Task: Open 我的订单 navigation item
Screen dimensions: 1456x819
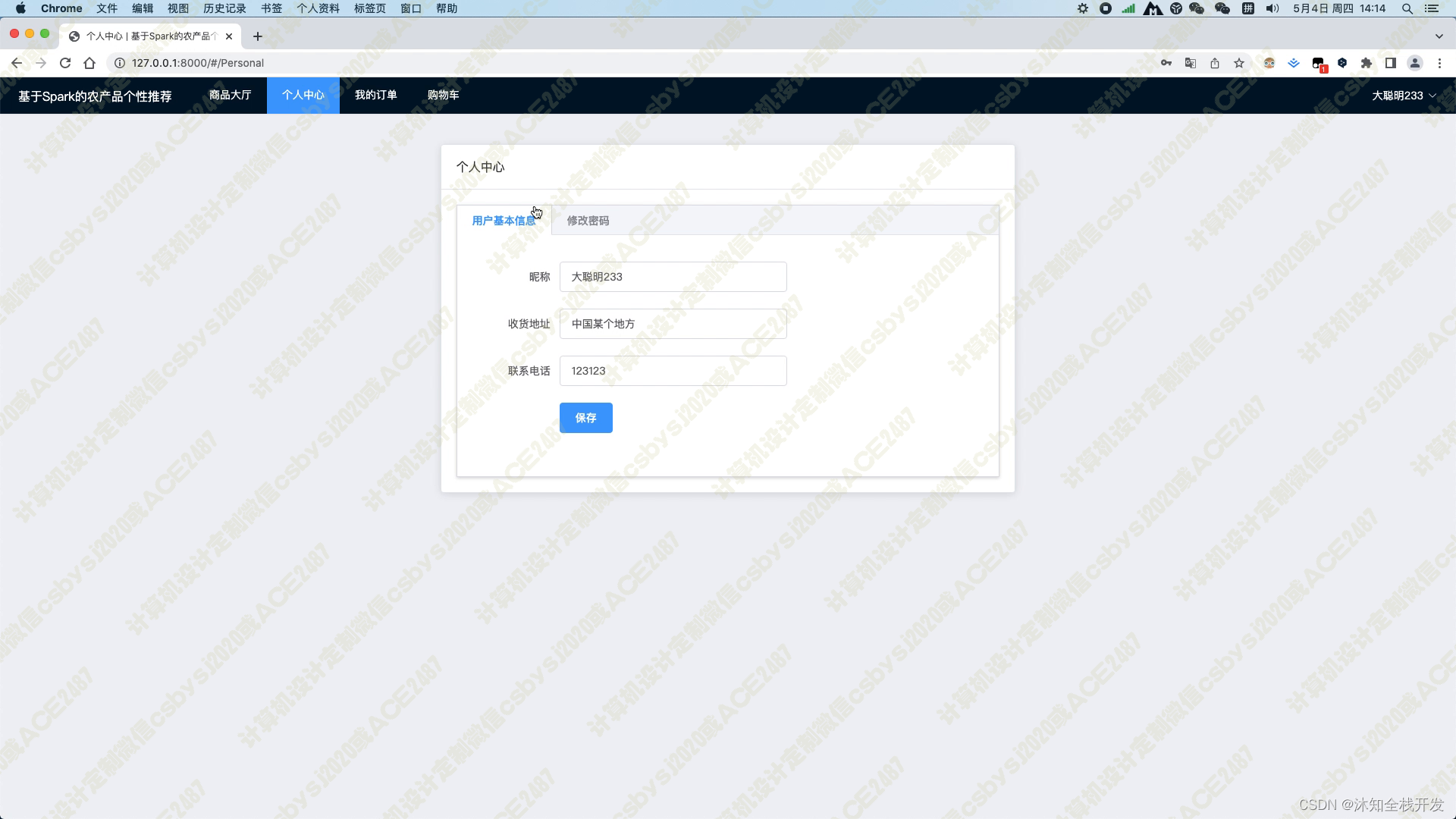Action: (x=376, y=95)
